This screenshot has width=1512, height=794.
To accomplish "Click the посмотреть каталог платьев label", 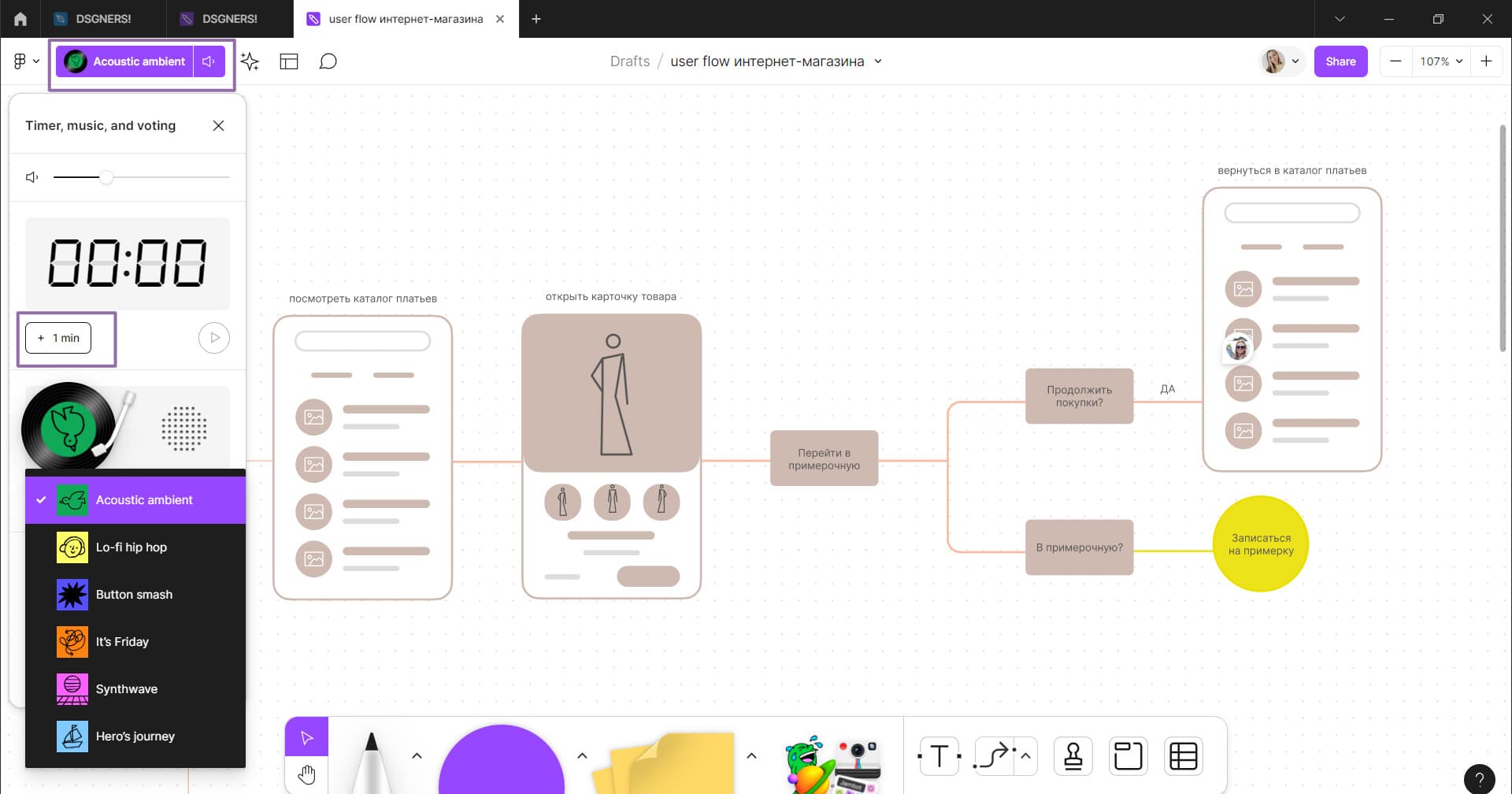I will [x=362, y=299].
